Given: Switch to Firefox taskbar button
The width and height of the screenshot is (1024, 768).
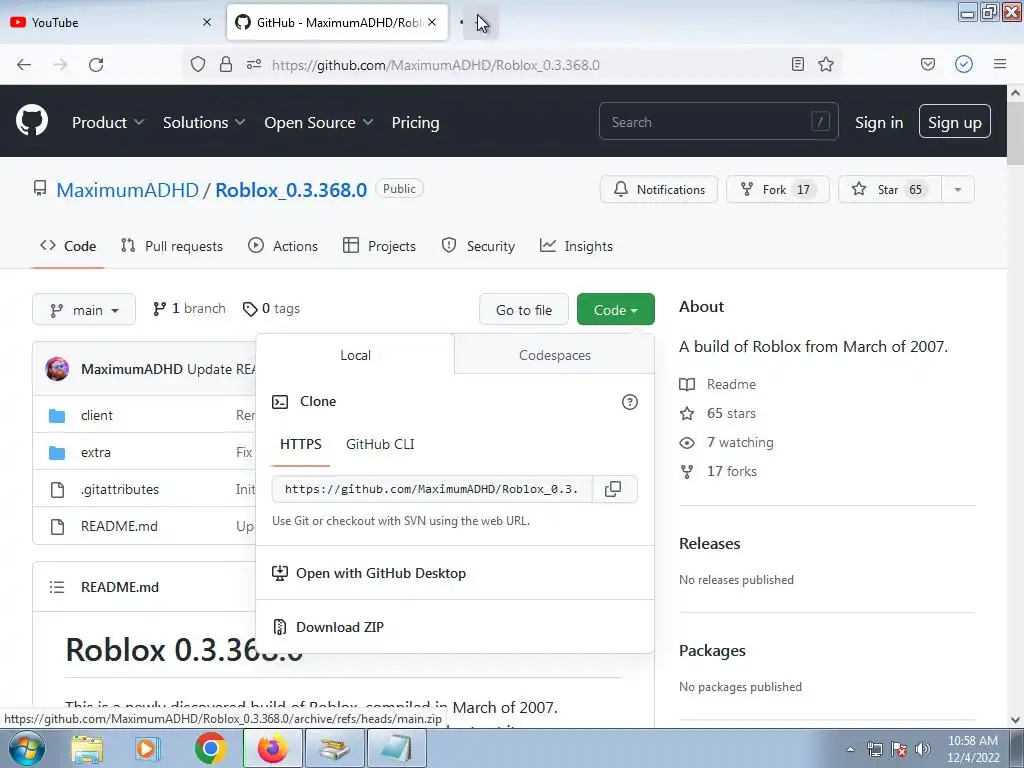Looking at the screenshot, I should 272,748.
